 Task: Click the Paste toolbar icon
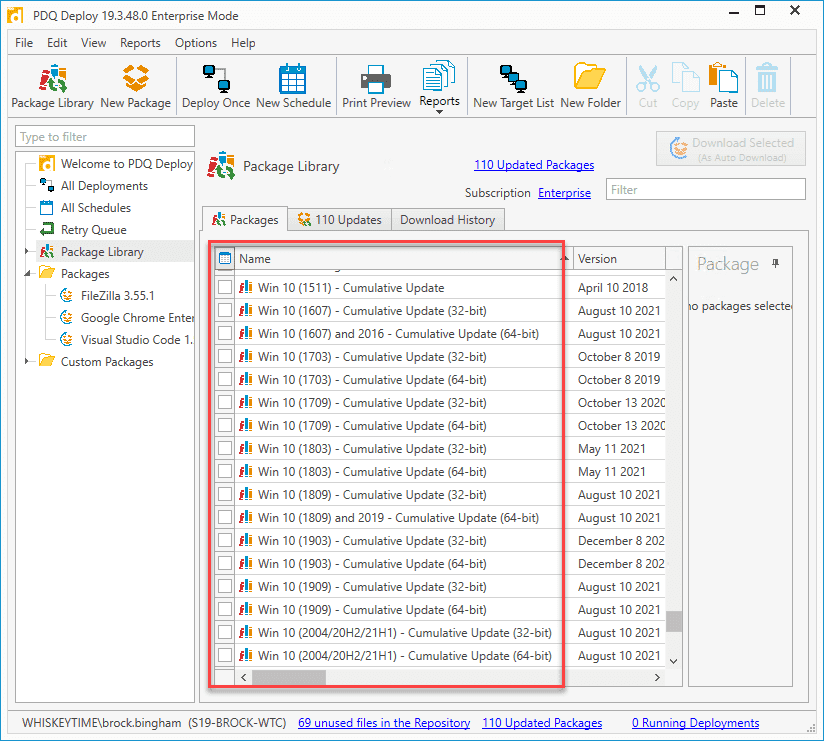(724, 86)
